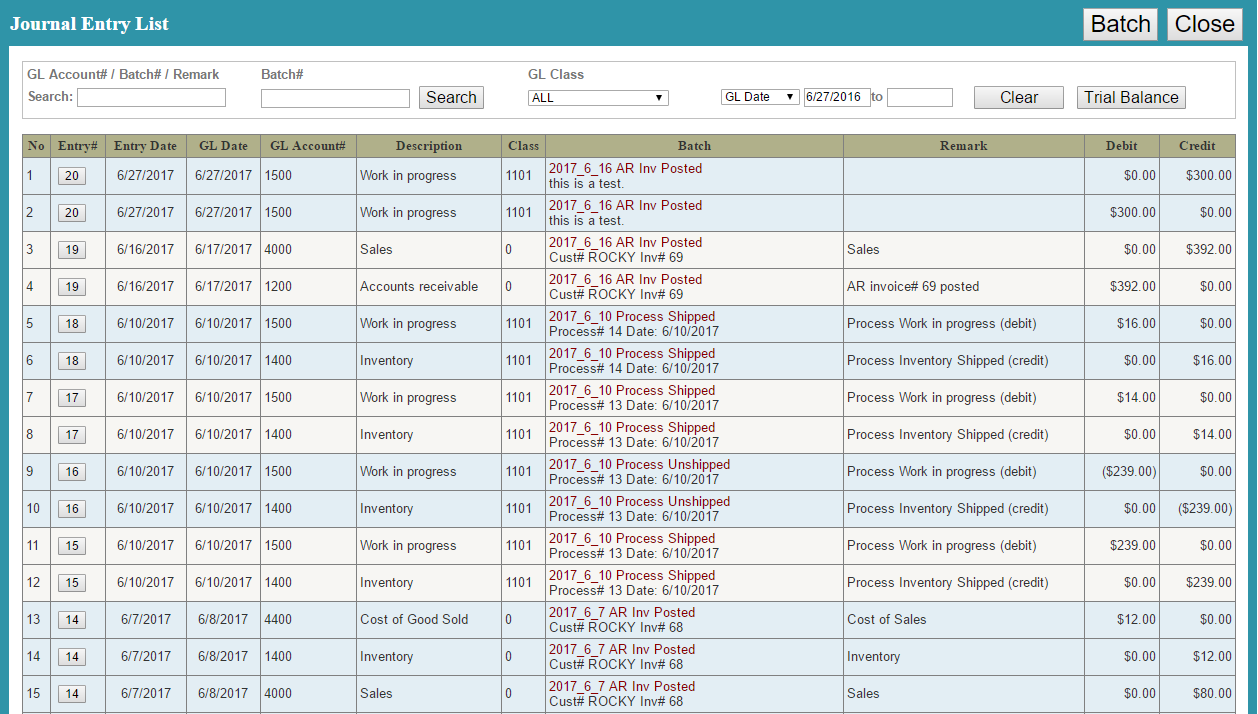Click the Batch# input field
The width and height of the screenshot is (1258, 714).
(335, 98)
